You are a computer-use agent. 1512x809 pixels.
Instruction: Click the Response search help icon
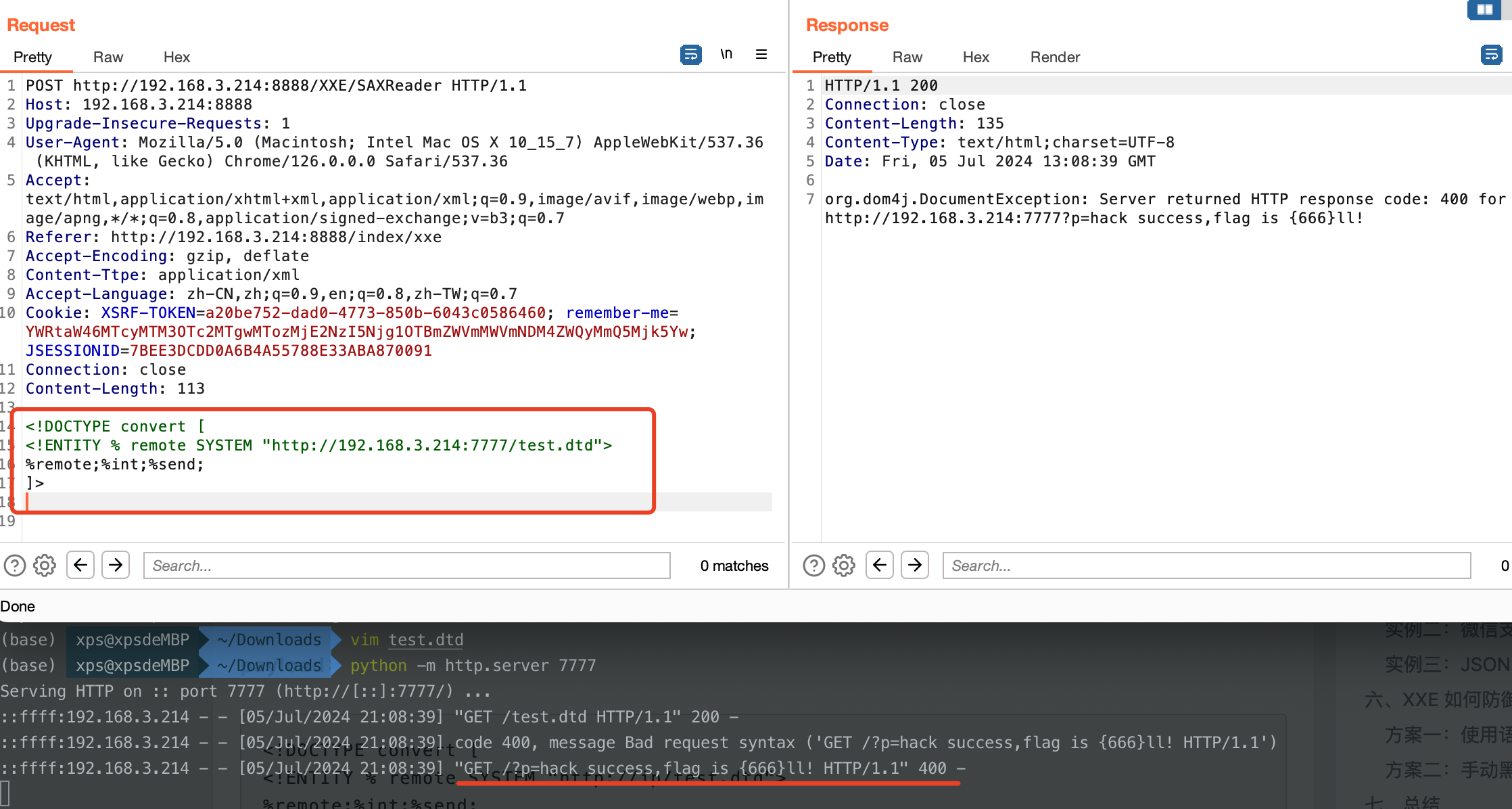click(x=814, y=565)
